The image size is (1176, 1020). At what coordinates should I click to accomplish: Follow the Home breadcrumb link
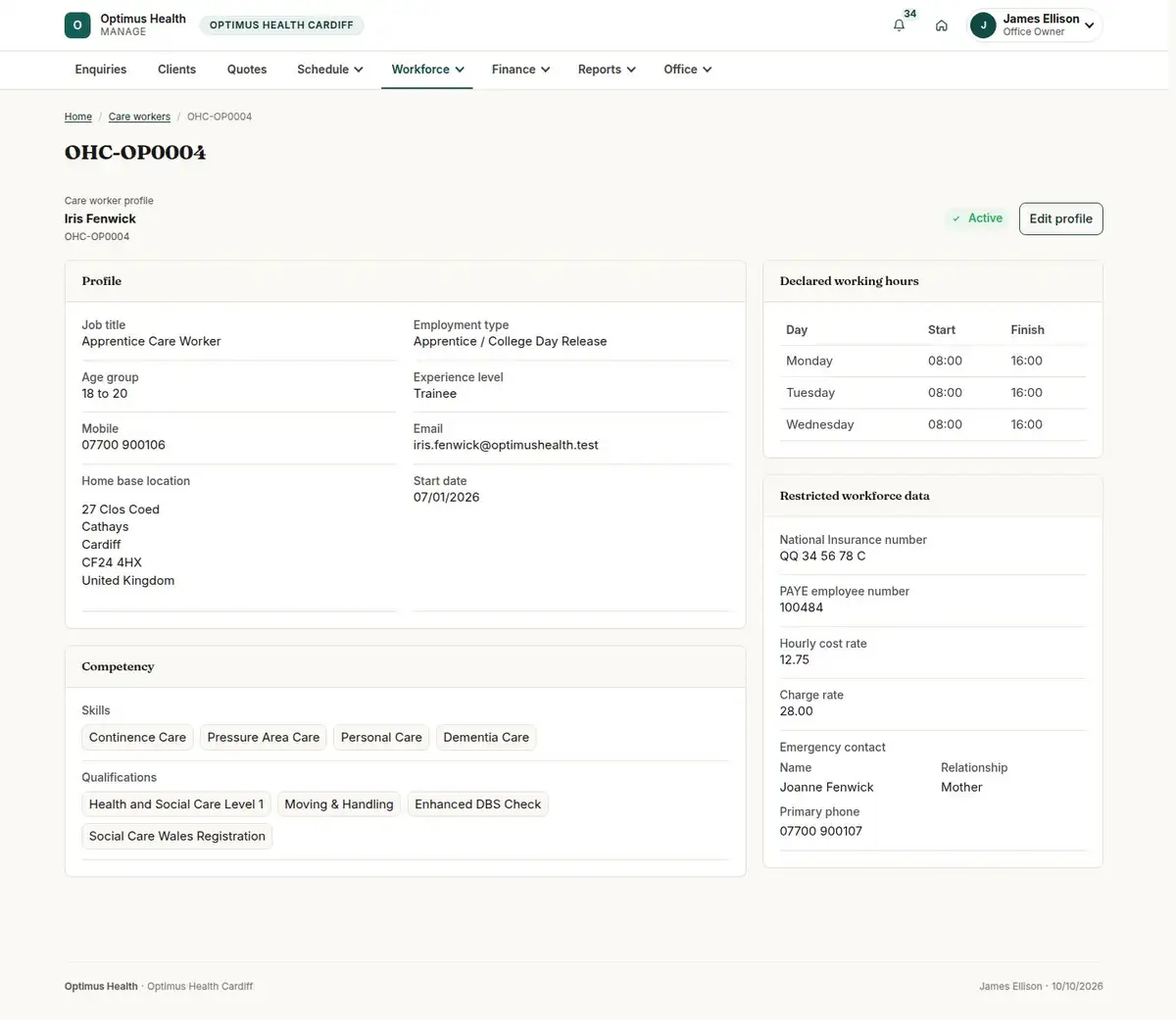pos(78,117)
